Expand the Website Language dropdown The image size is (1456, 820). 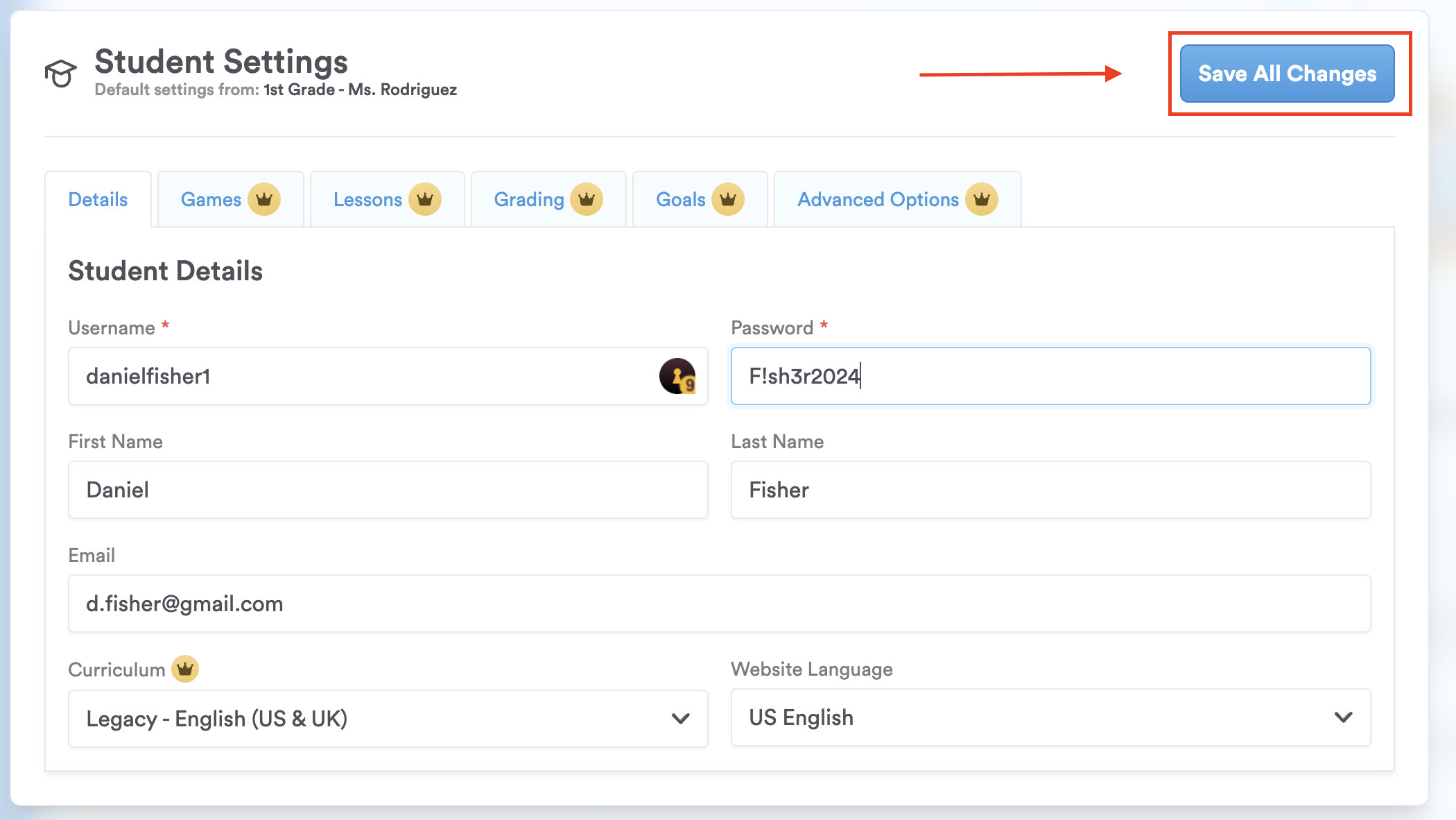[1050, 717]
